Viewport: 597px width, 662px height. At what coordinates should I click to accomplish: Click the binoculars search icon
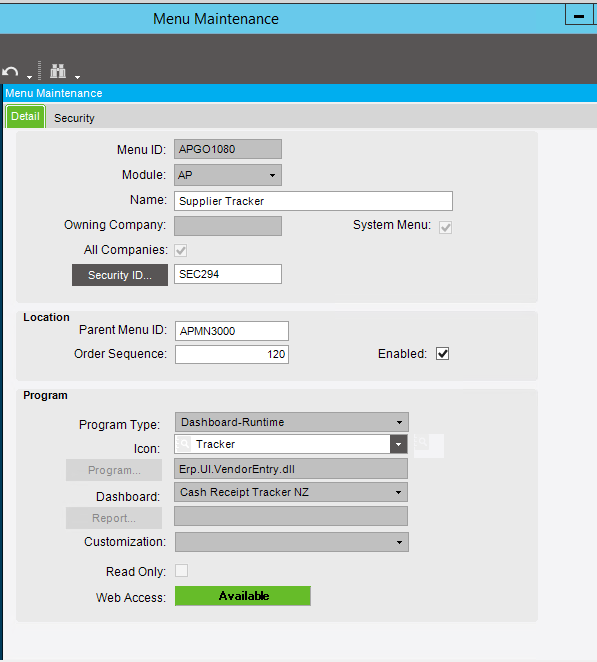pos(58,71)
